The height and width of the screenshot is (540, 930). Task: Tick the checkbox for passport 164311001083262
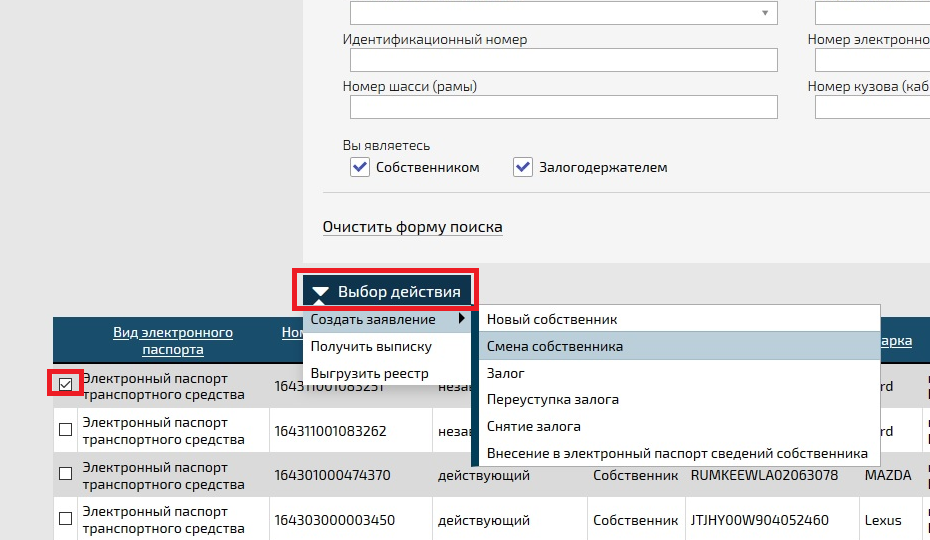65,429
